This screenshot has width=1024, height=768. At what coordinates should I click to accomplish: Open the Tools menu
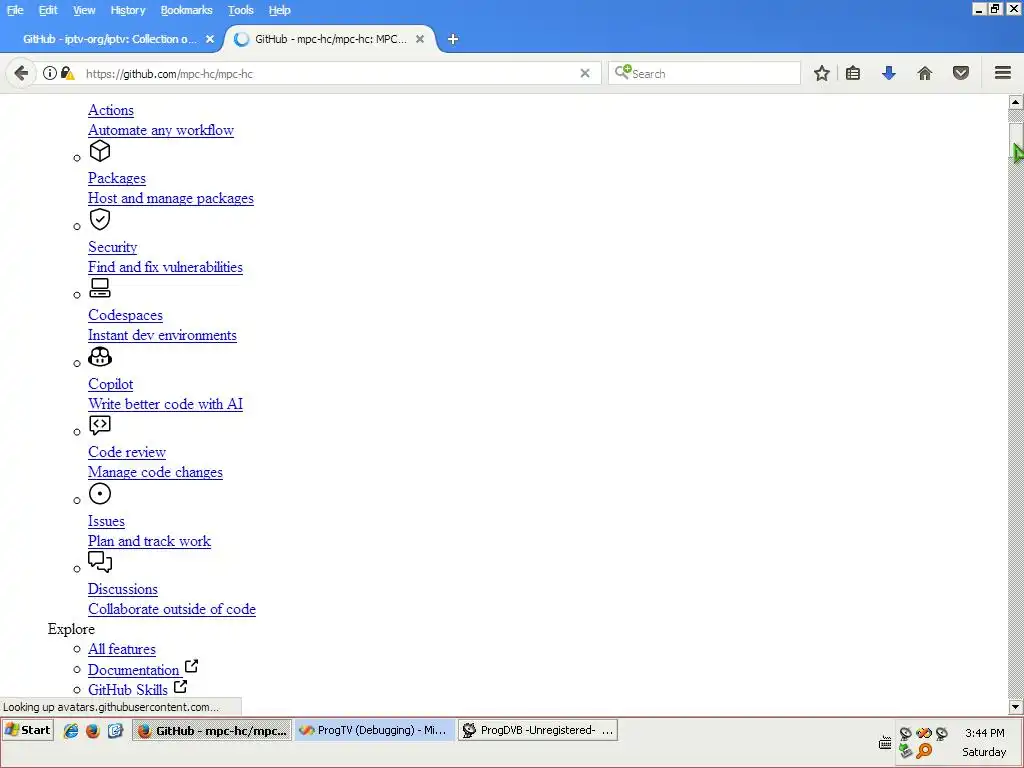(x=241, y=10)
